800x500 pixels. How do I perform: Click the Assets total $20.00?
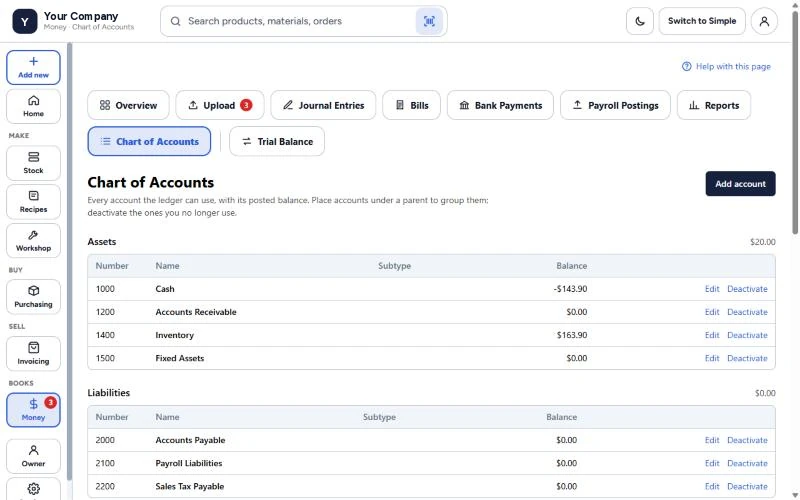pyautogui.click(x=762, y=242)
